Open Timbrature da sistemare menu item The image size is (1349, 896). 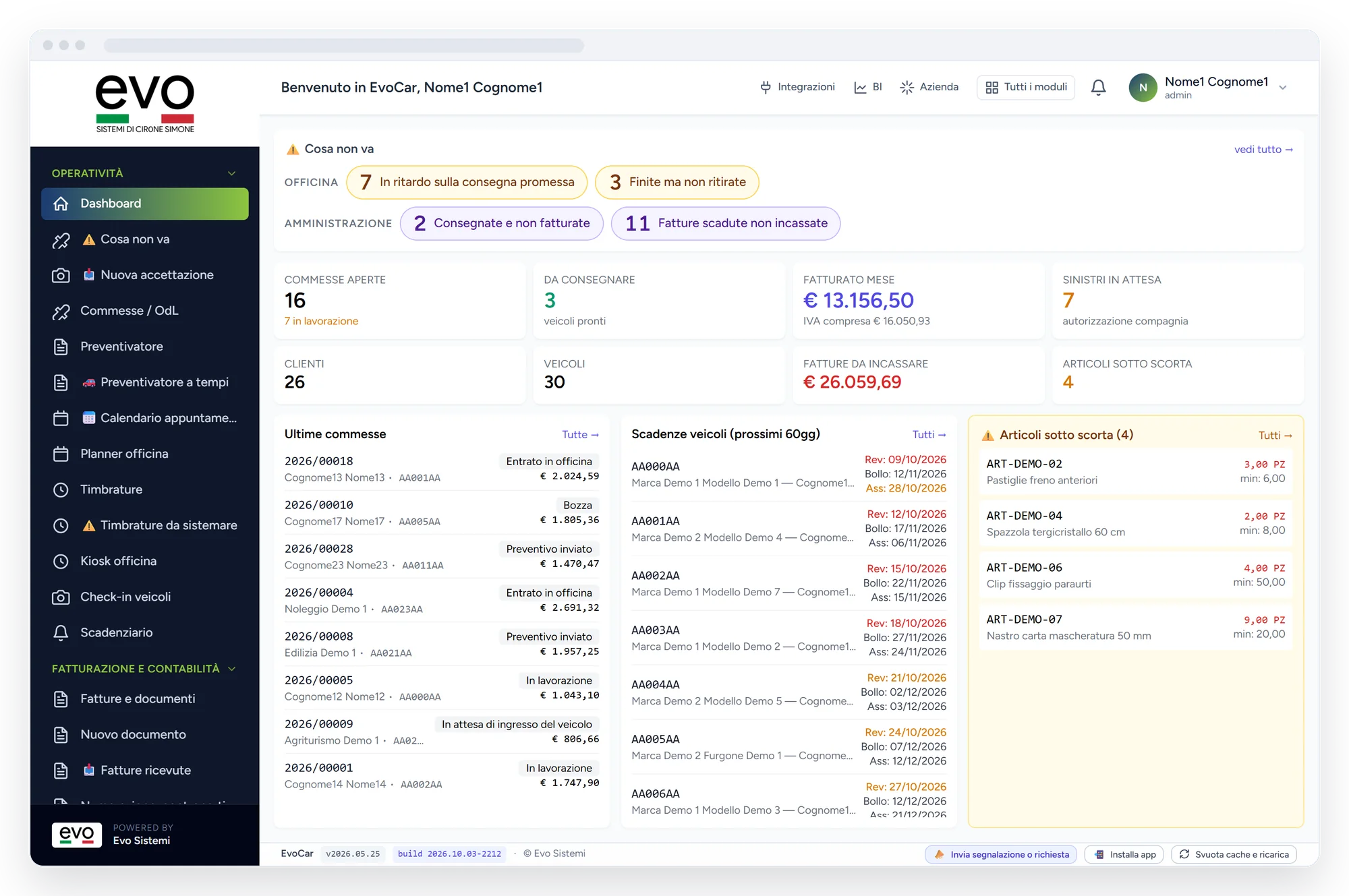(x=144, y=525)
